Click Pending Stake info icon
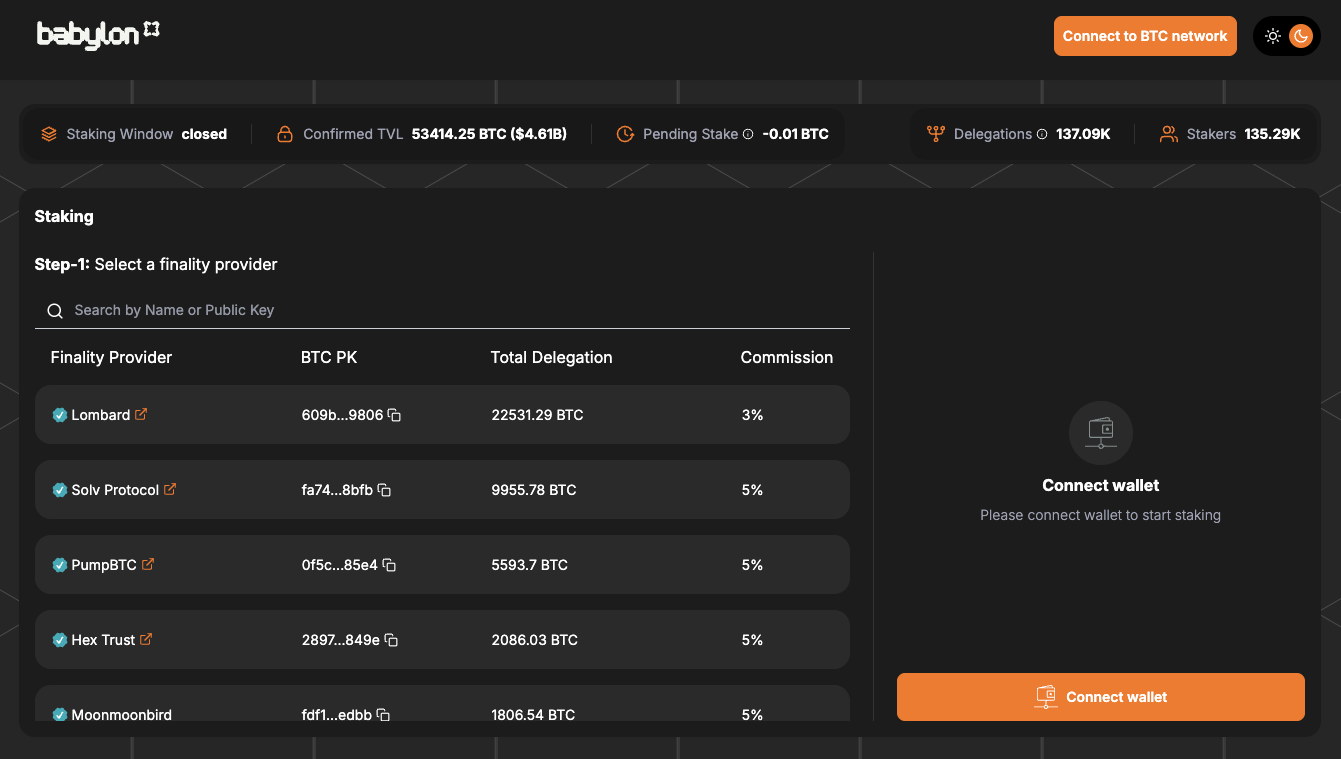 (748, 134)
